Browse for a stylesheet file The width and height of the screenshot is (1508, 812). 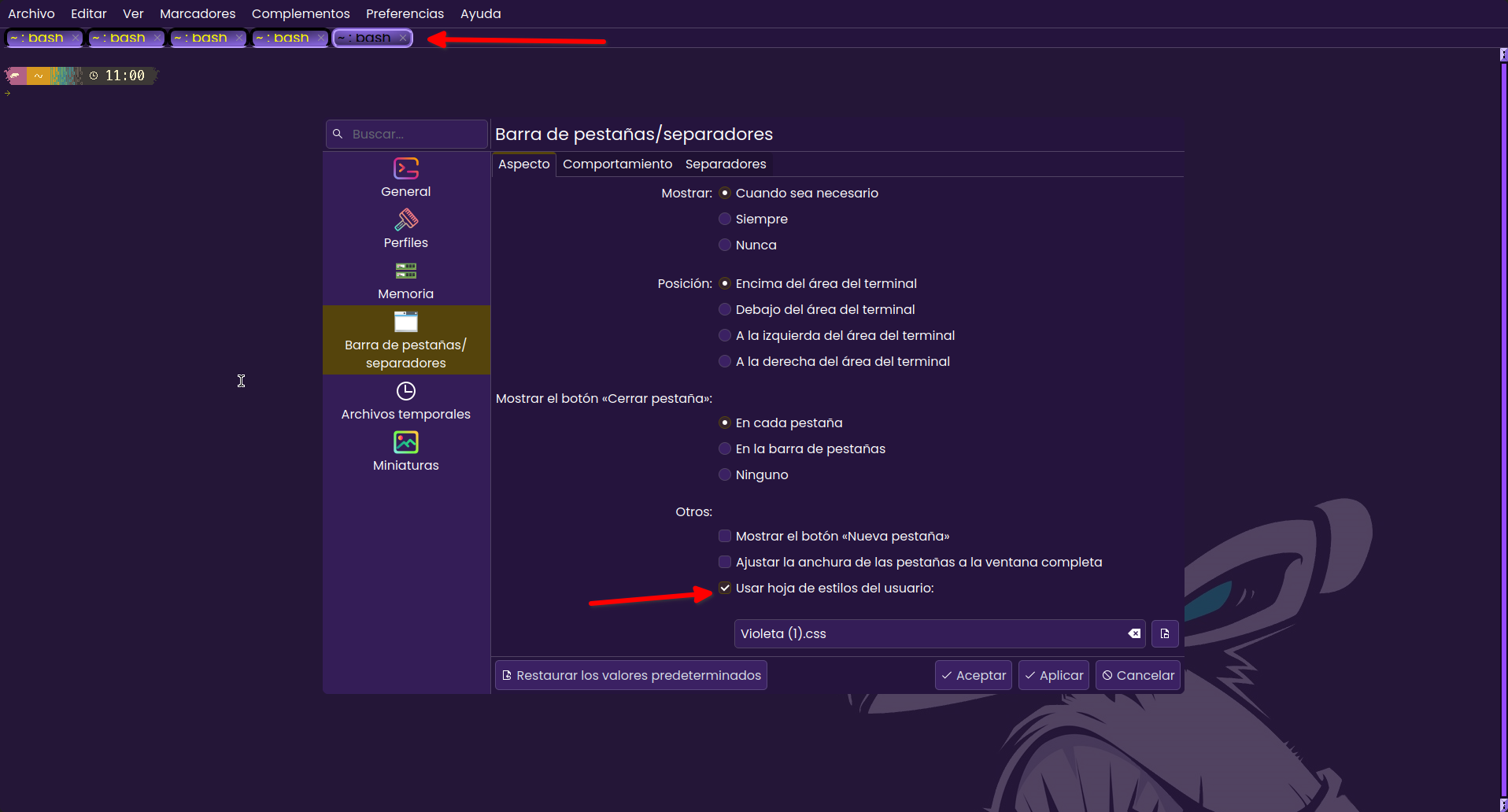1164,633
